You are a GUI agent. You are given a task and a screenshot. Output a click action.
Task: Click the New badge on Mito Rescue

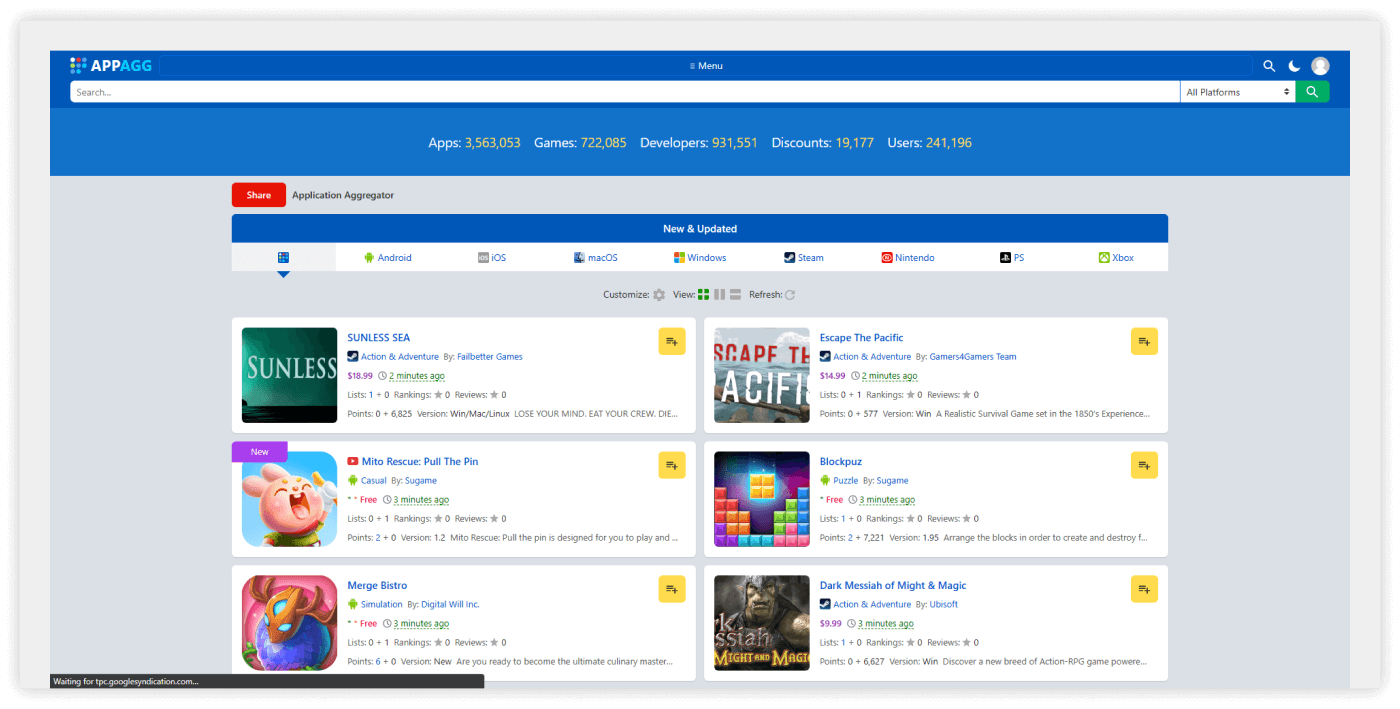(x=260, y=452)
